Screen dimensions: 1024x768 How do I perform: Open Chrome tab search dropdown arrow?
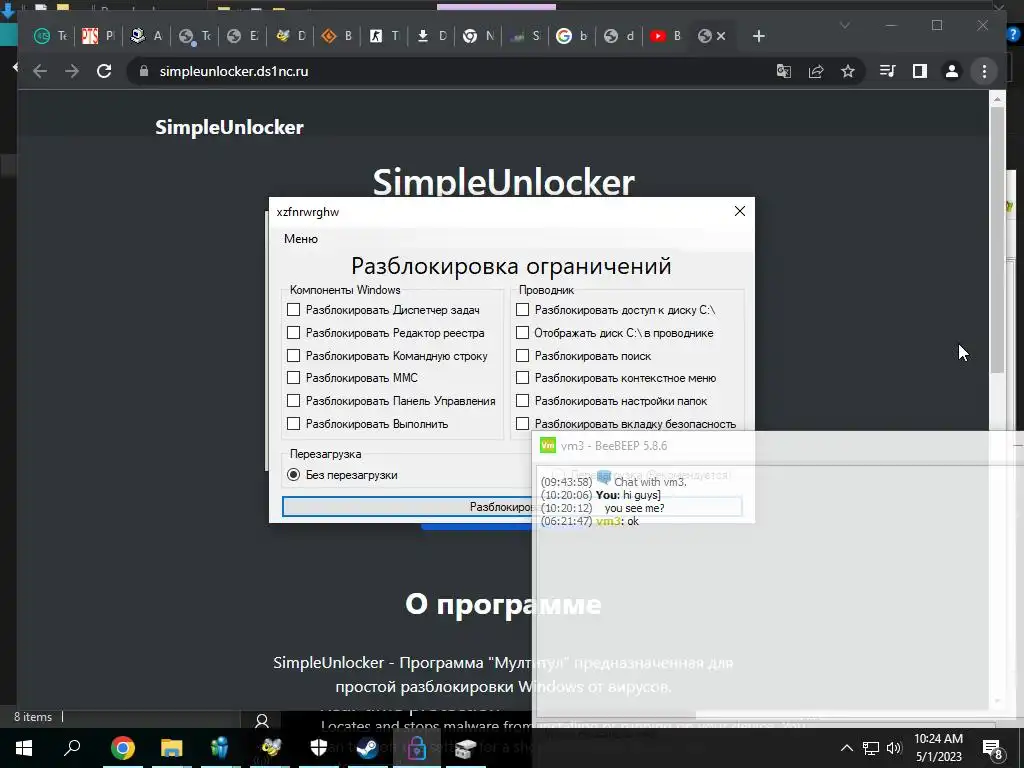pyautogui.click(x=844, y=25)
